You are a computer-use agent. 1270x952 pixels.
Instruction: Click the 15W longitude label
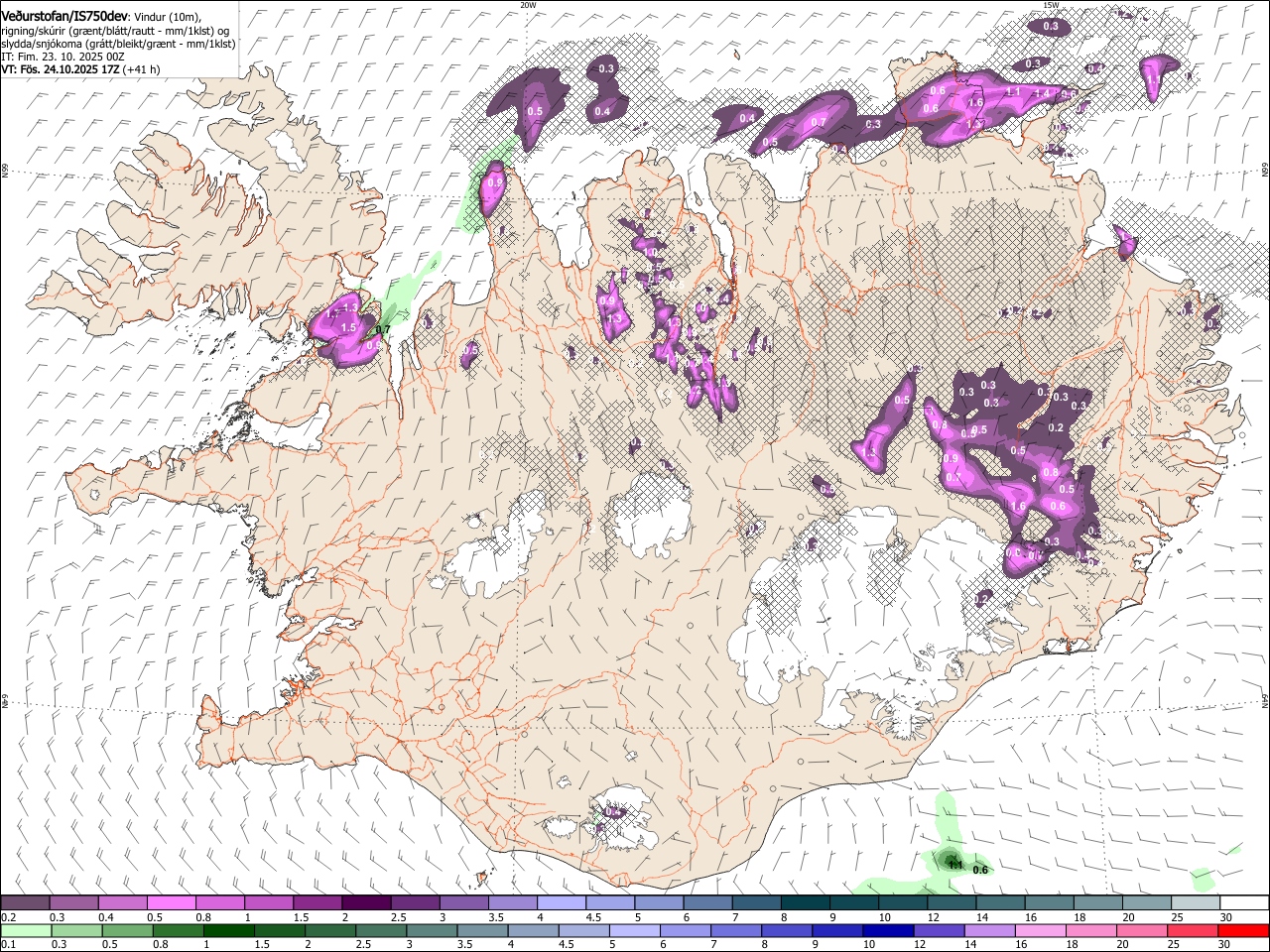(x=1051, y=5)
